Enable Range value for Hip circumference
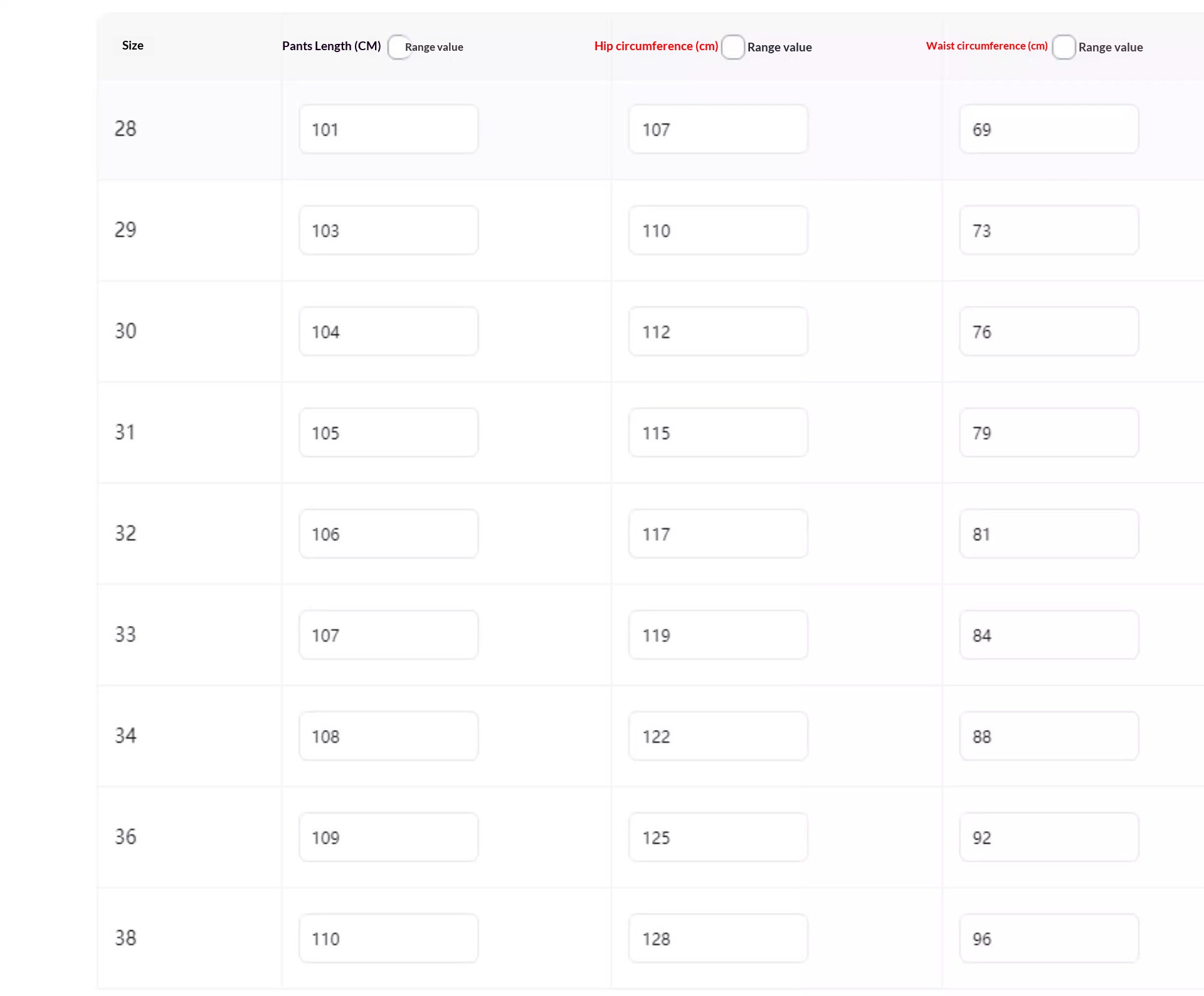The height and width of the screenshot is (996, 1204). pyautogui.click(x=732, y=47)
